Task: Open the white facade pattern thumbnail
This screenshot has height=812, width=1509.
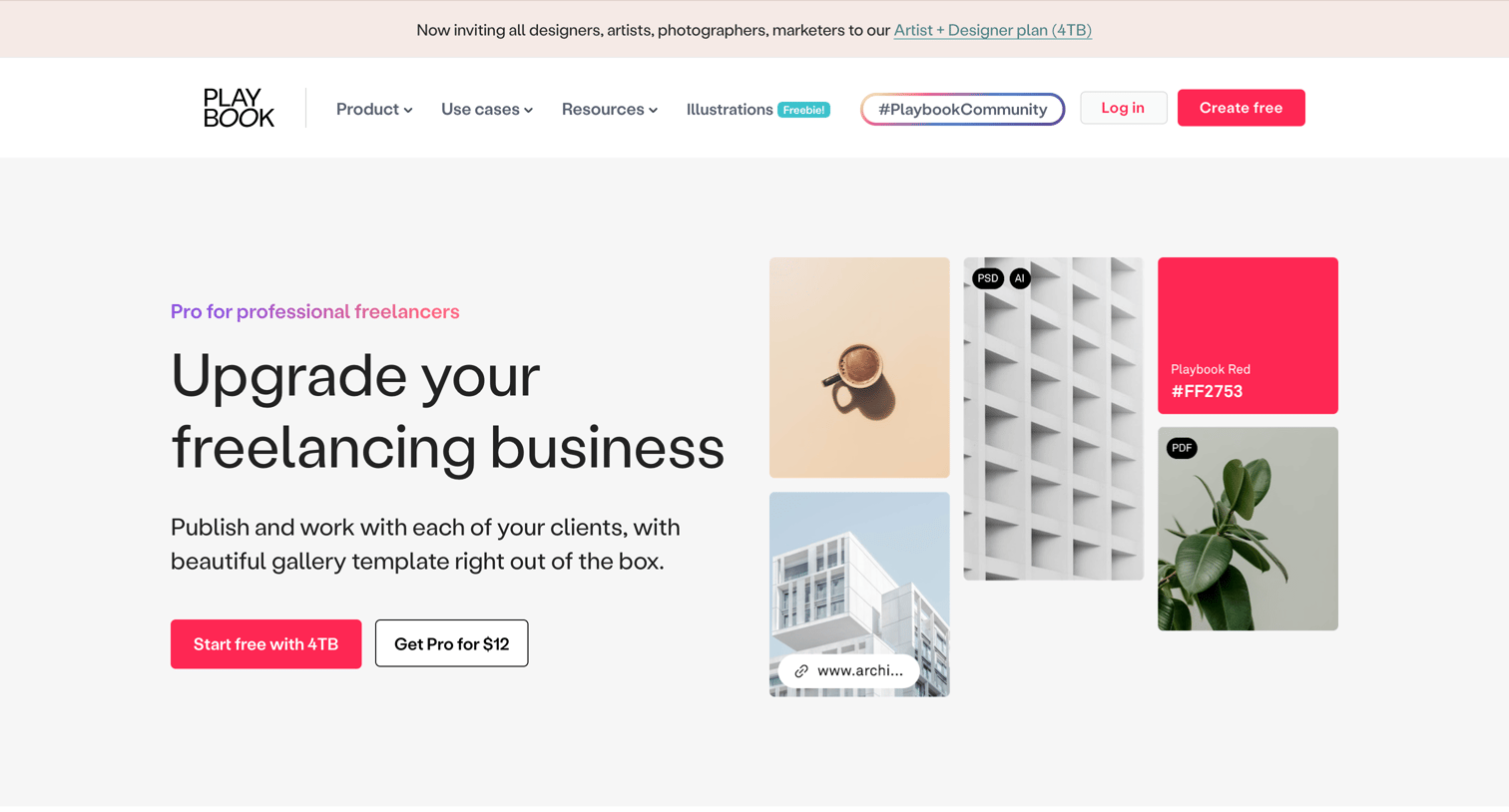Action: point(1053,419)
